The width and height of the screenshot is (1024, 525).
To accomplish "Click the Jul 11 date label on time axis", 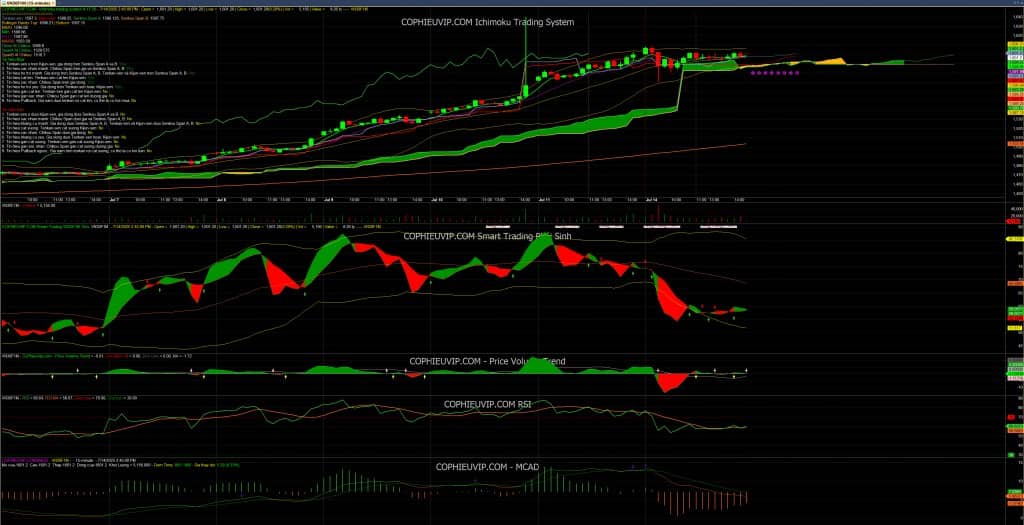I will (543, 199).
